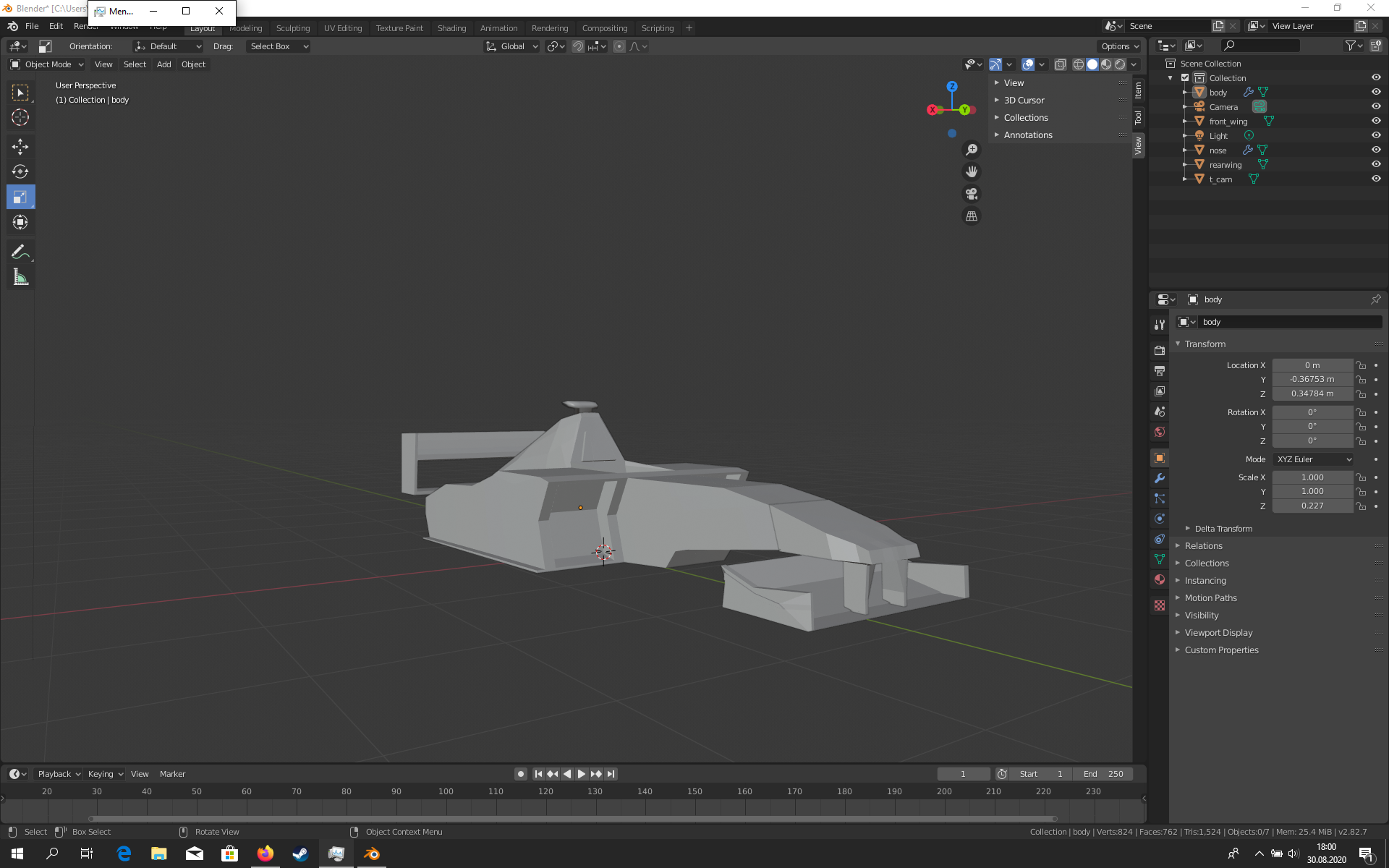Image resolution: width=1389 pixels, height=868 pixels.
Task: Click the zoom view gizmo icon
Action: pos(972,150)
